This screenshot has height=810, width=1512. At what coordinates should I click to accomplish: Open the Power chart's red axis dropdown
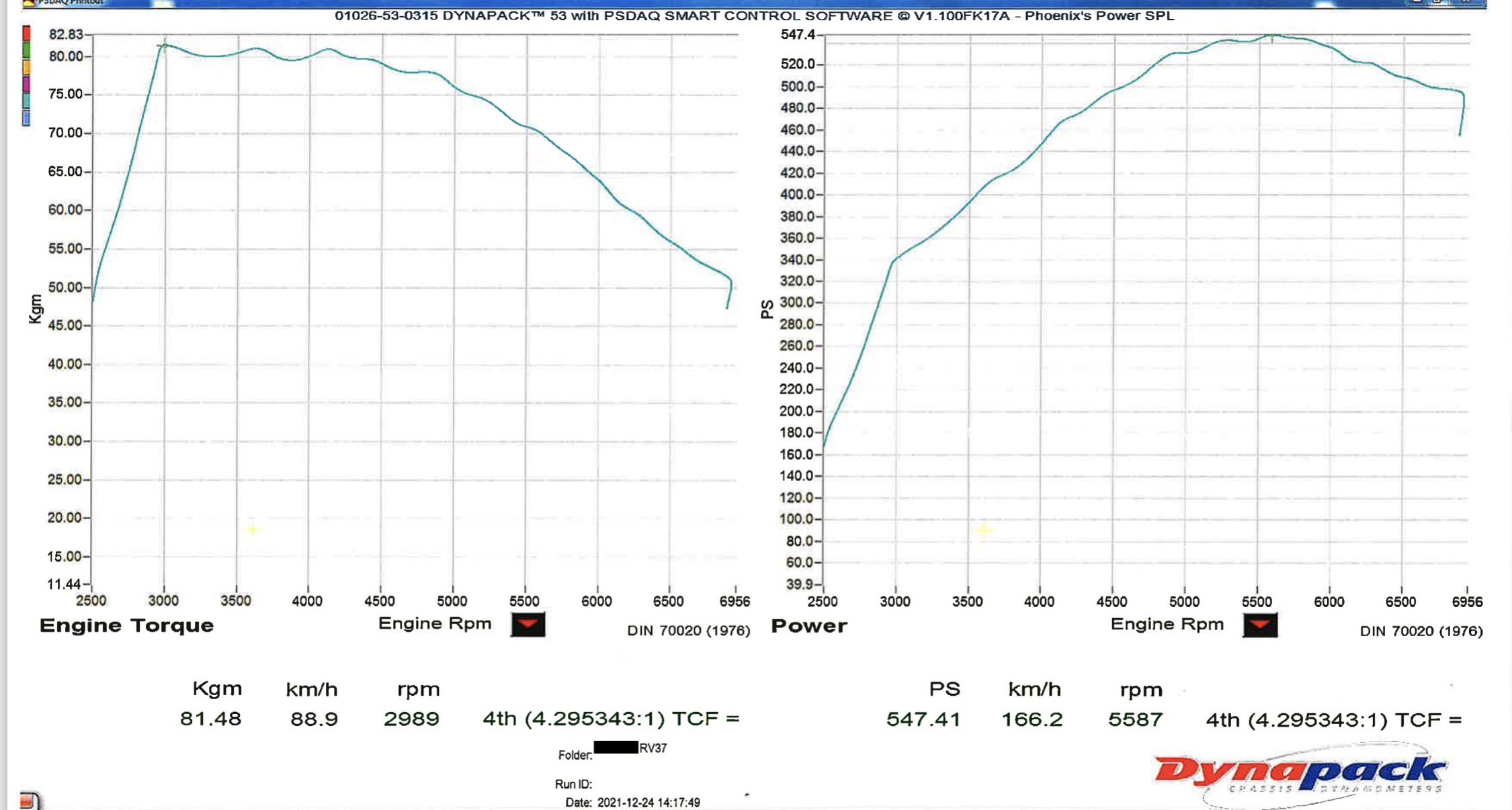1260,625
